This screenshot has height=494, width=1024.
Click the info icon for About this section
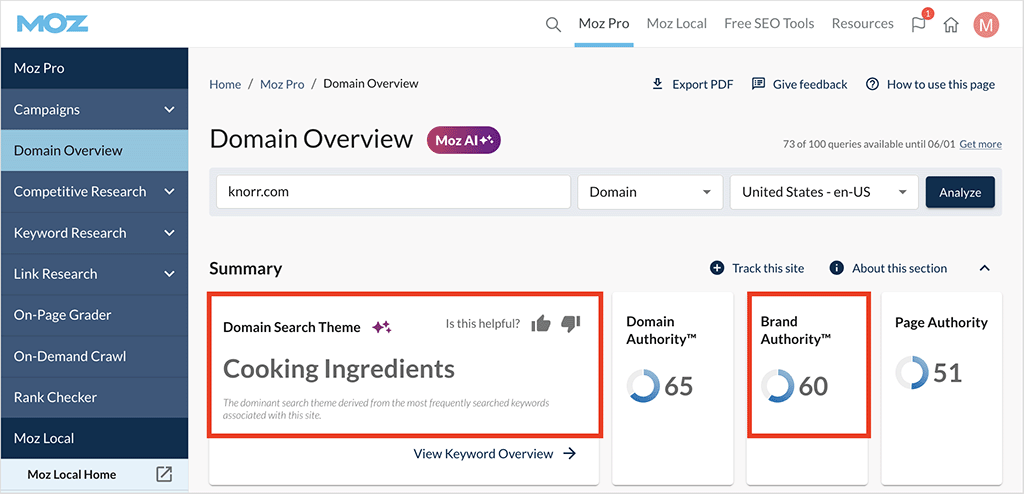(836, 268)
